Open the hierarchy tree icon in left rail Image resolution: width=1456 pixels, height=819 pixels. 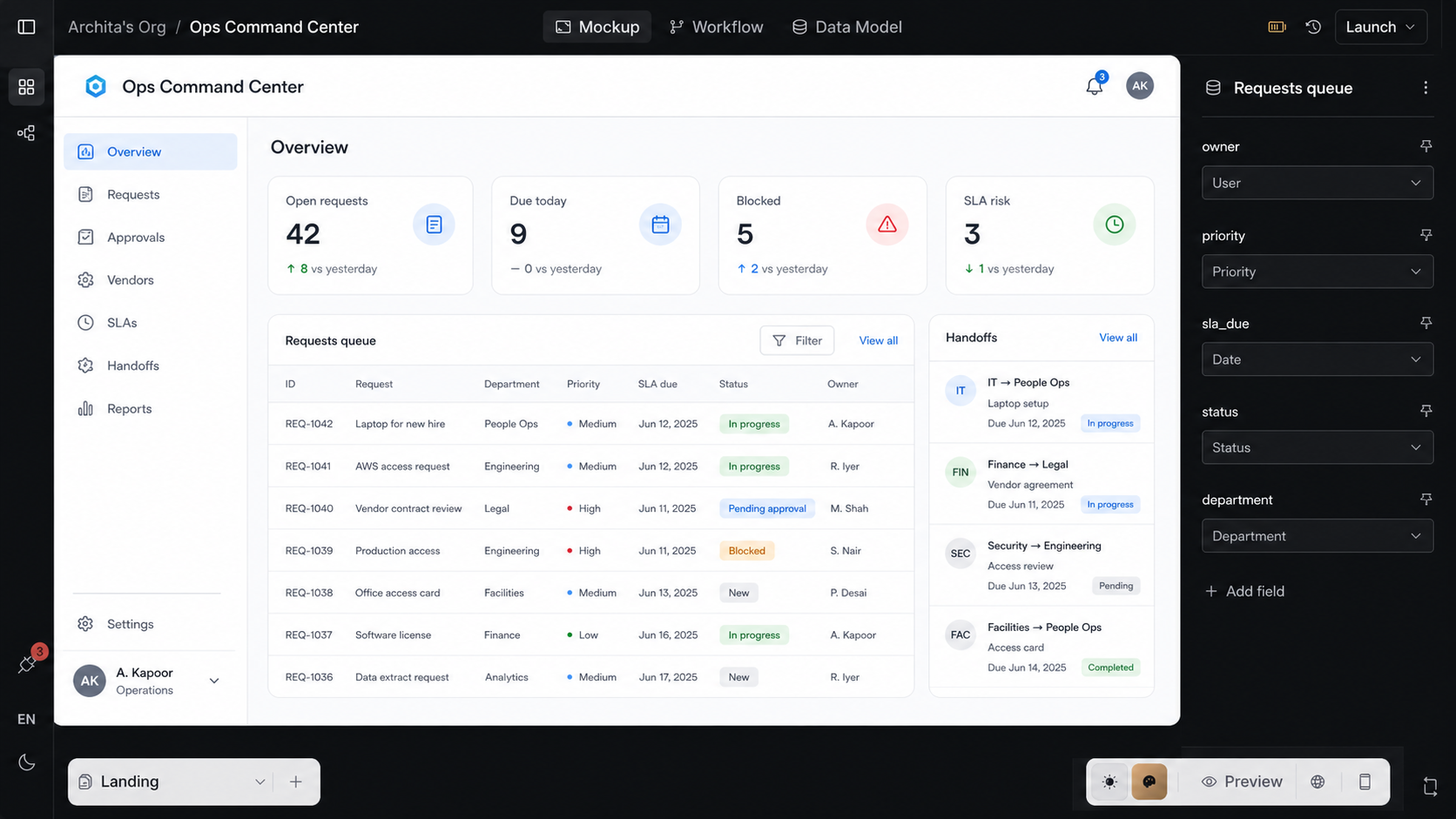point(26,133)
